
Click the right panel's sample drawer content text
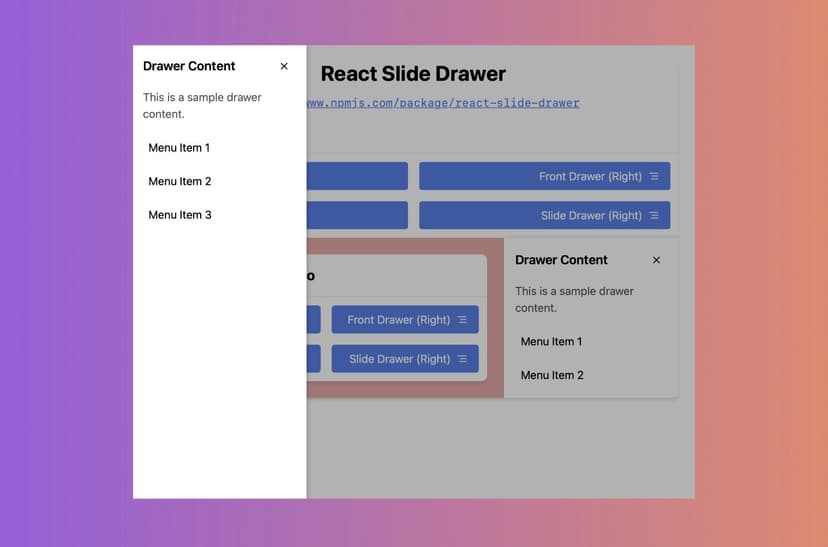575,299
